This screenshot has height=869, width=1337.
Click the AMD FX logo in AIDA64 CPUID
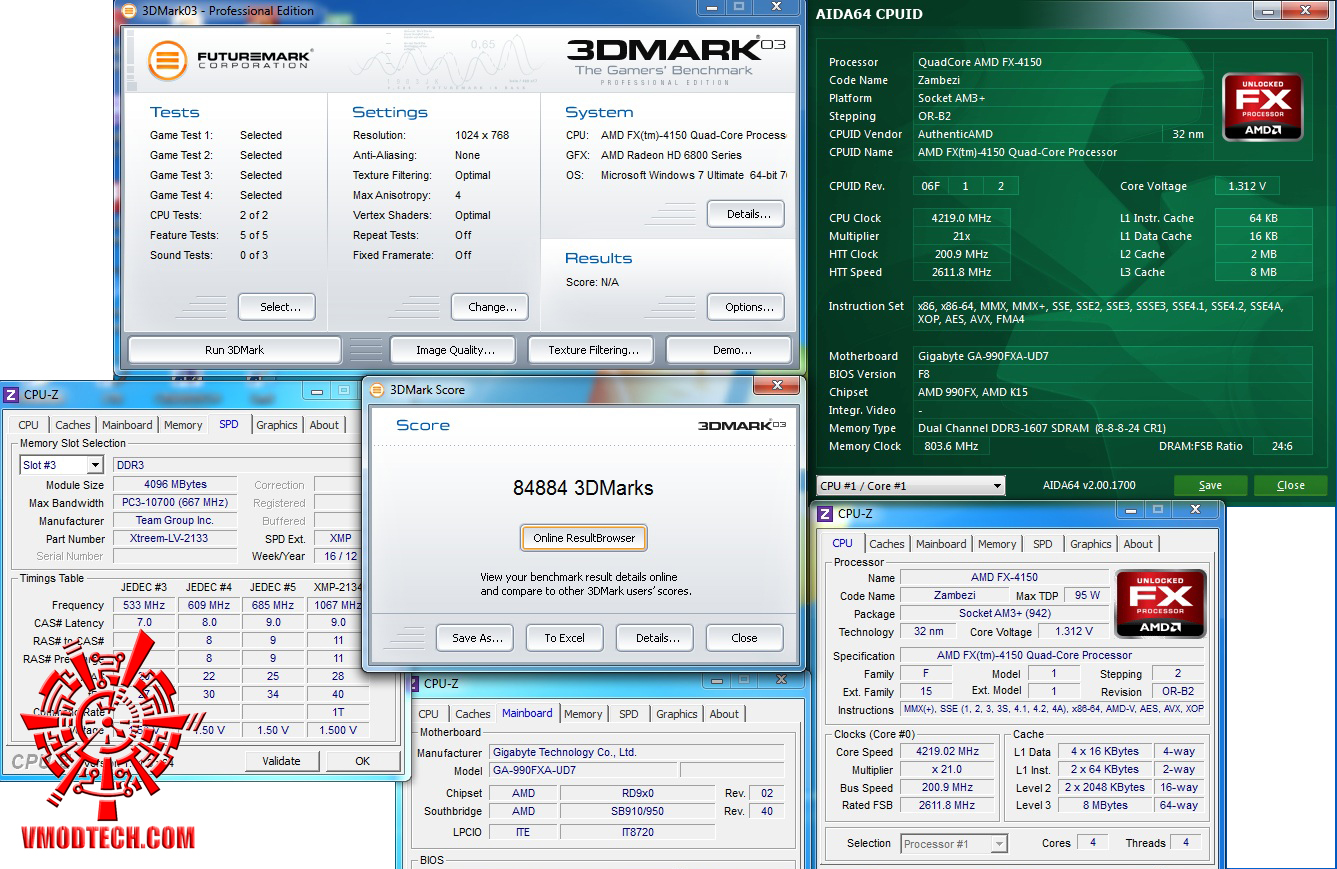pos(1262,107)
